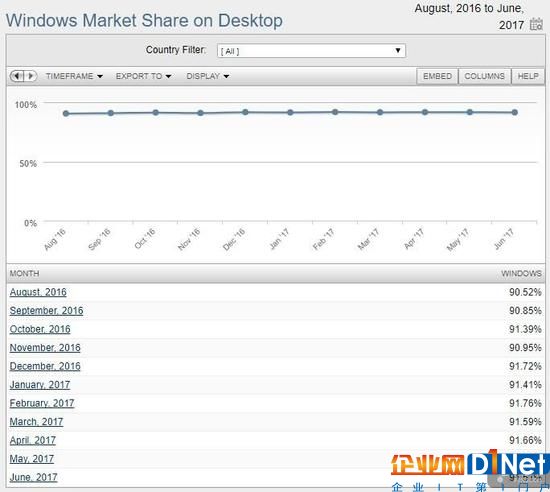The width and height of the screenshot is (550, 492).
Task: Follow the June, 2017 link
Action: (x=33, y=477)
